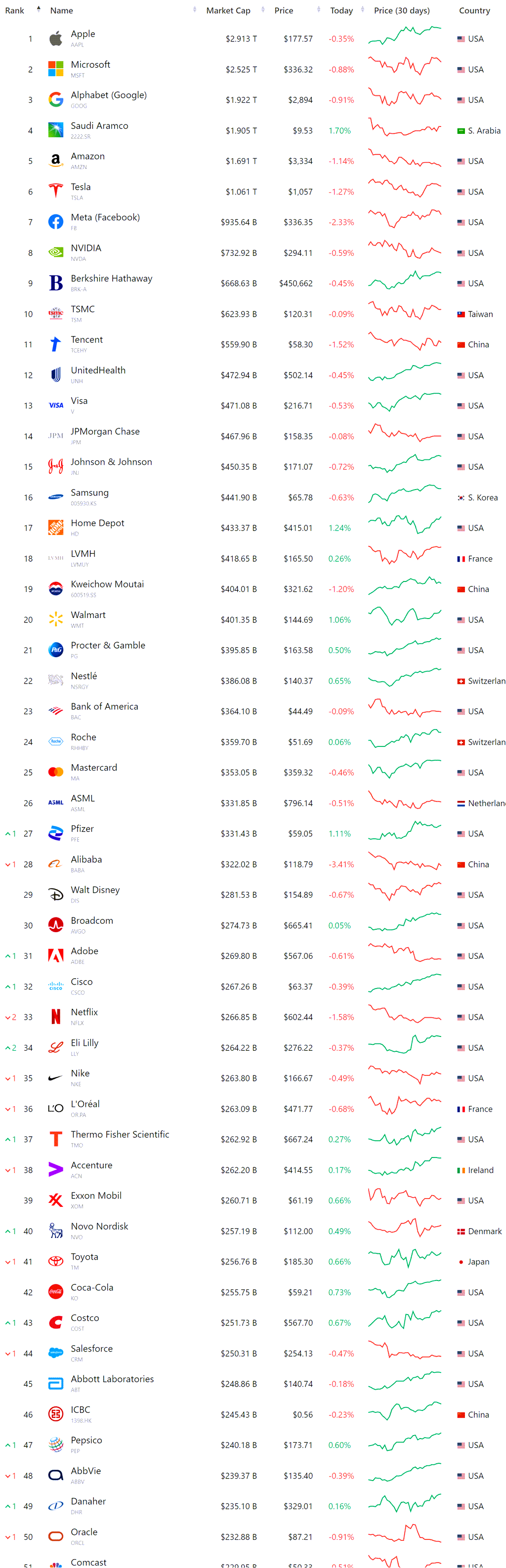Click the Apple company logo icon
506x1568 pixels.
tap(55, 39)
